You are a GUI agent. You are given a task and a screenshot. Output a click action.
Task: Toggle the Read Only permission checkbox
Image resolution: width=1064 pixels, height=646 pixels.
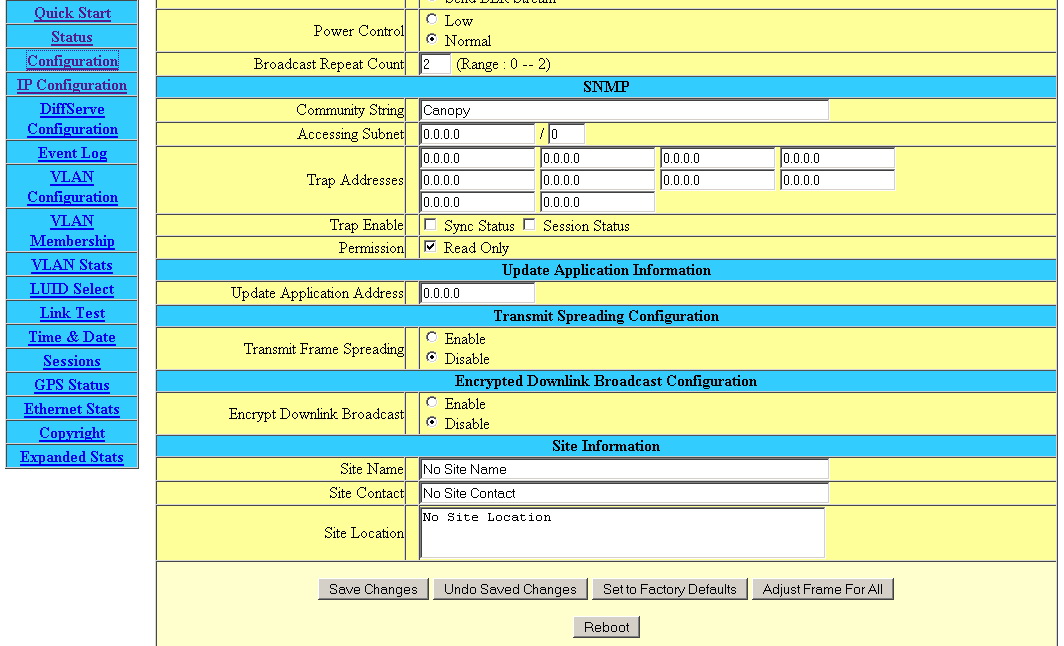[x=430, y=246]
